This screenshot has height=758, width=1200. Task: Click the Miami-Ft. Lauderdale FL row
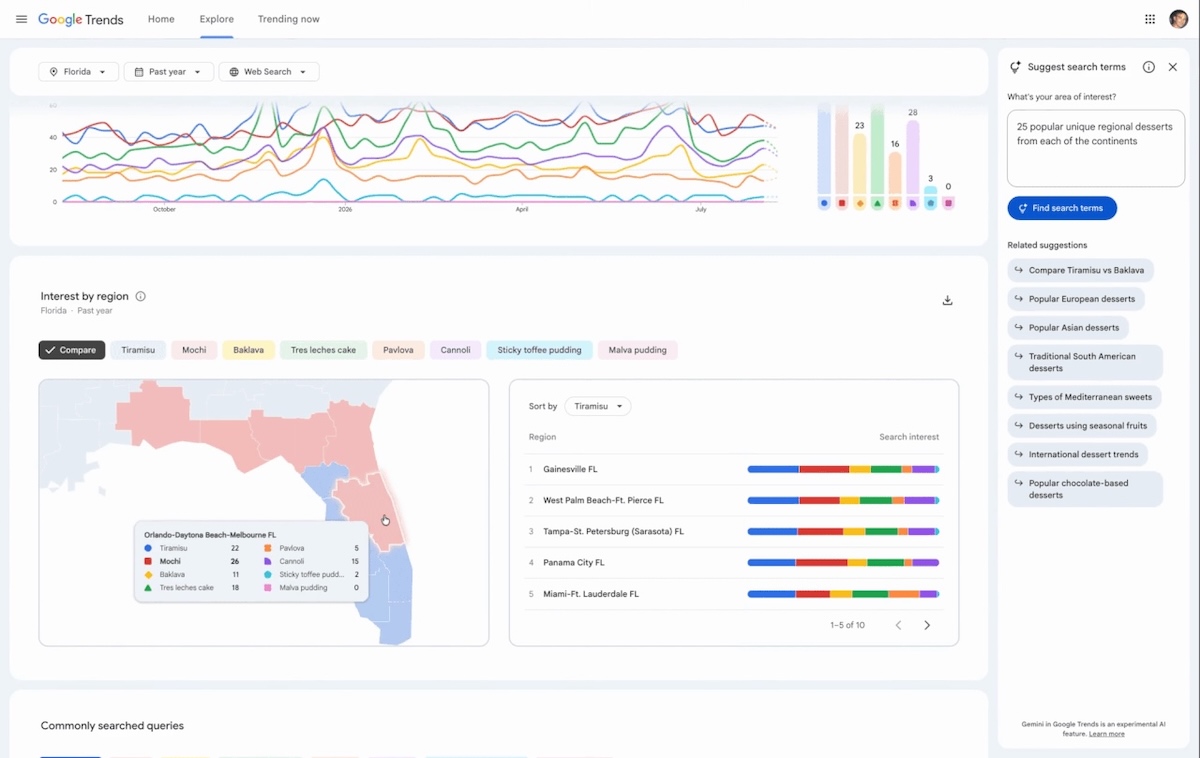pyautogui.click(x=734, y=594)
